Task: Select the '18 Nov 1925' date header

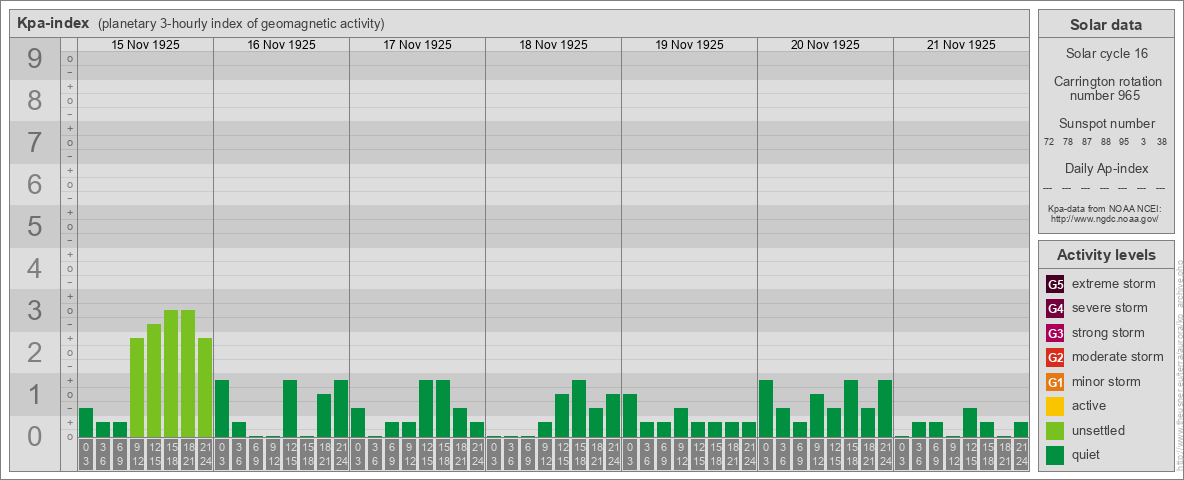Action: (553, 45)
